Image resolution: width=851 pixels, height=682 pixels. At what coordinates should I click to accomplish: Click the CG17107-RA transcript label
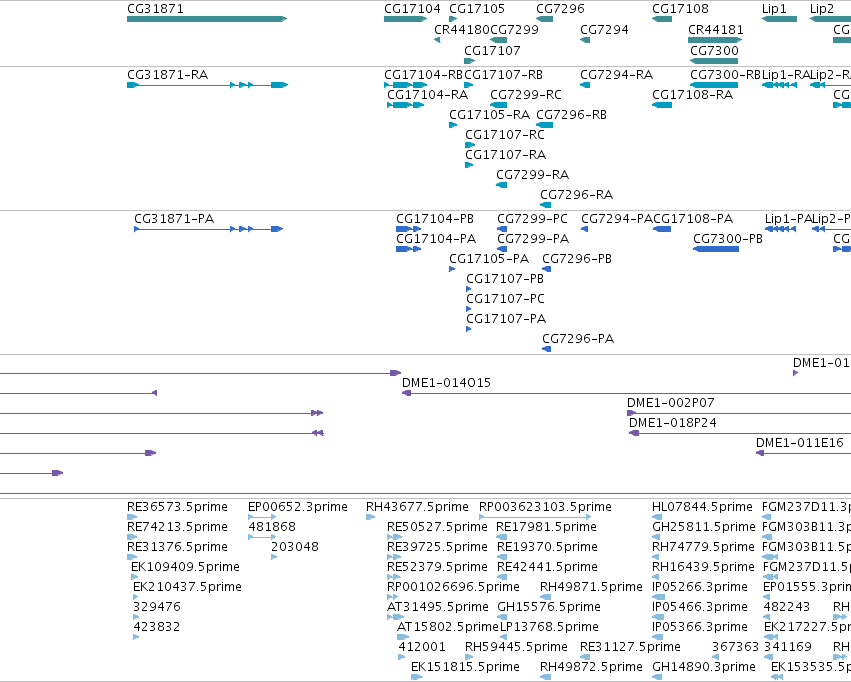(505, 155)
